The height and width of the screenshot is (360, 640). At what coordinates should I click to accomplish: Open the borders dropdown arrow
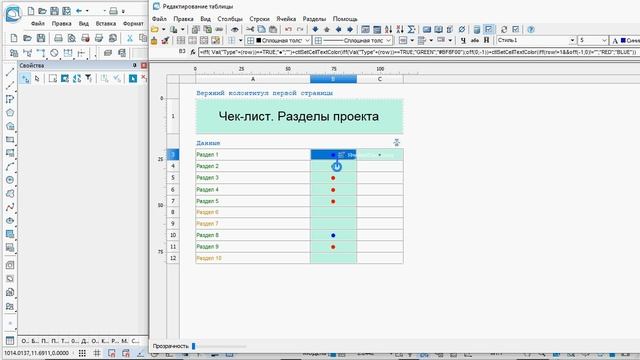pos(240,40)
